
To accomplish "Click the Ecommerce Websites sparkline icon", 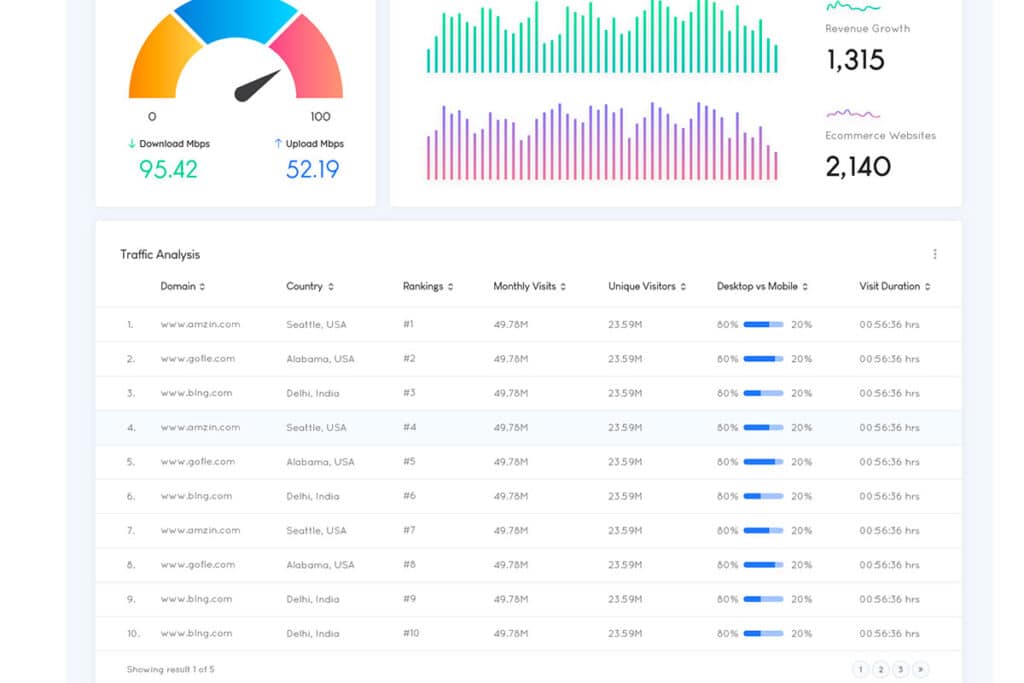I will pos(852,114).
